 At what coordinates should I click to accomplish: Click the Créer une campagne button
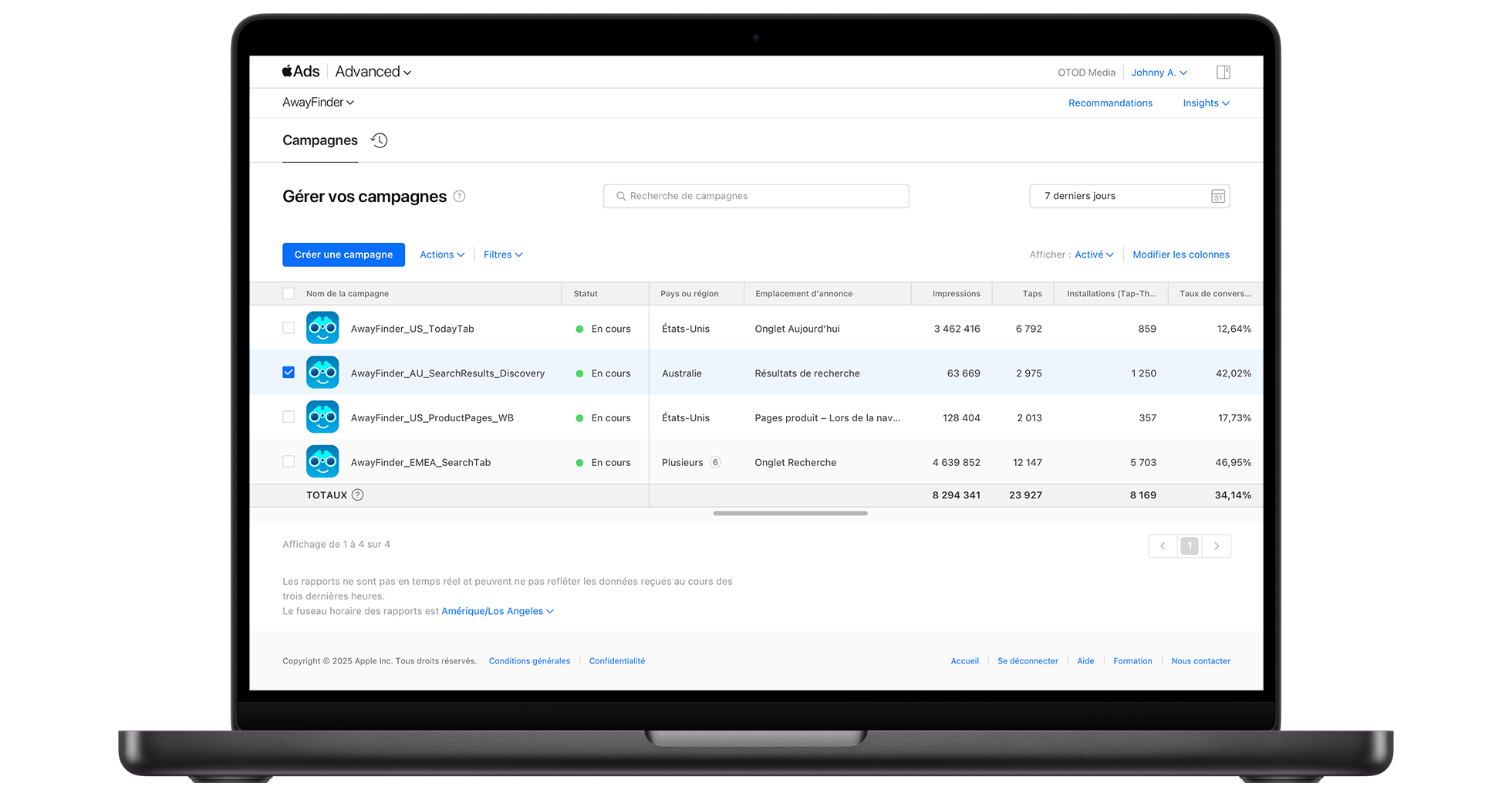[343, 255]
